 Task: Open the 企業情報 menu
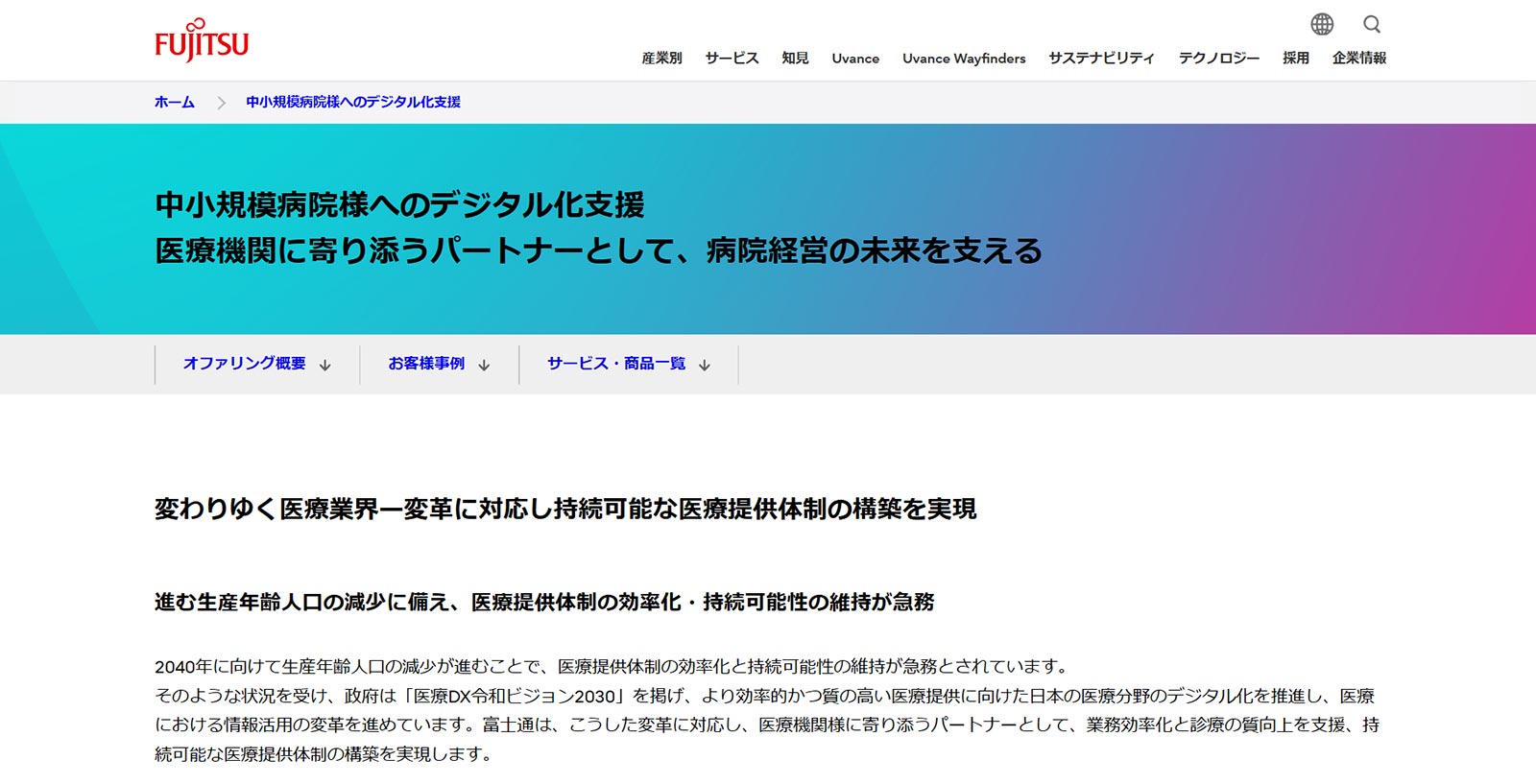[x=1359, y=59]
